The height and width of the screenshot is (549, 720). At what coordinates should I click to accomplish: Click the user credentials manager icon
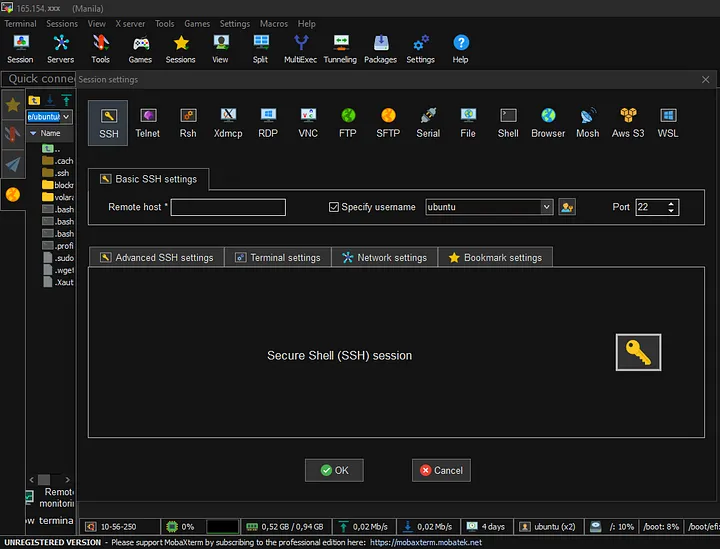[x=567, y=207]
